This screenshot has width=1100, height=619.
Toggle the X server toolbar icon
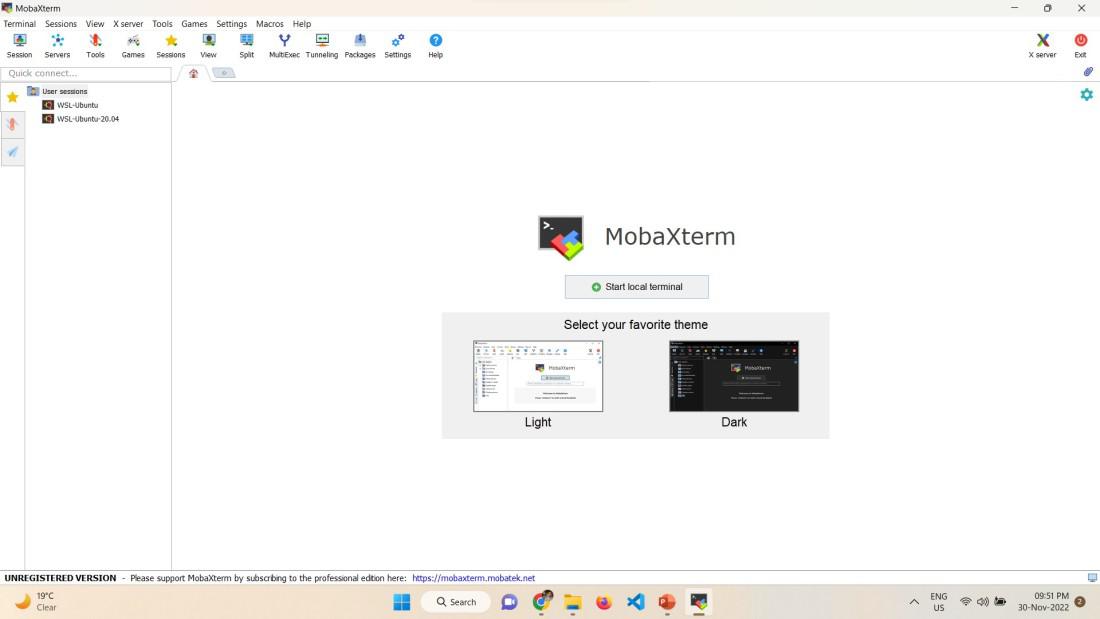pyautogui.click(x=1042, y=46)
